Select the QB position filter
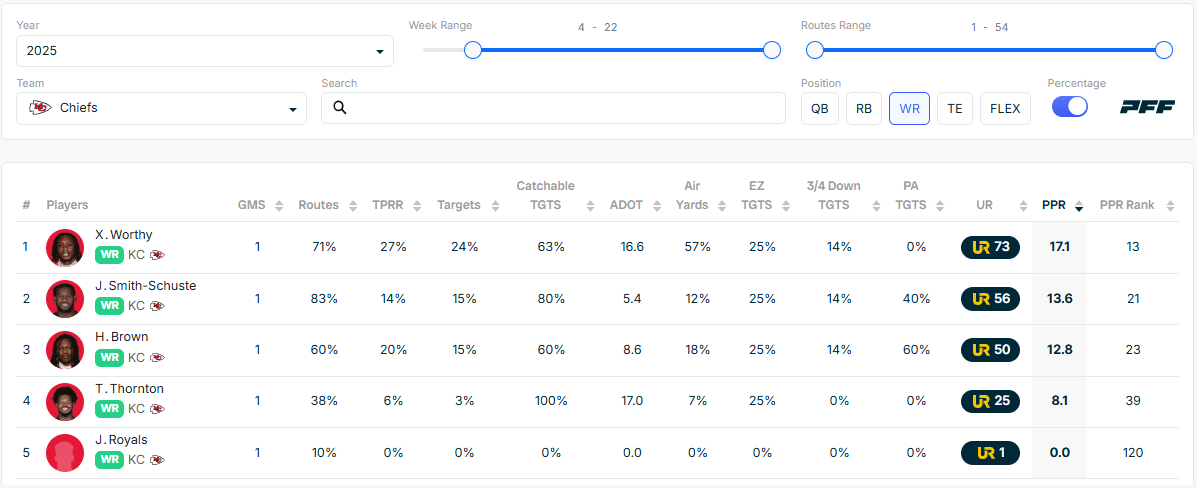Image resolution: width=1197 pixels, height=488 pixels. (x=819, y=108)
